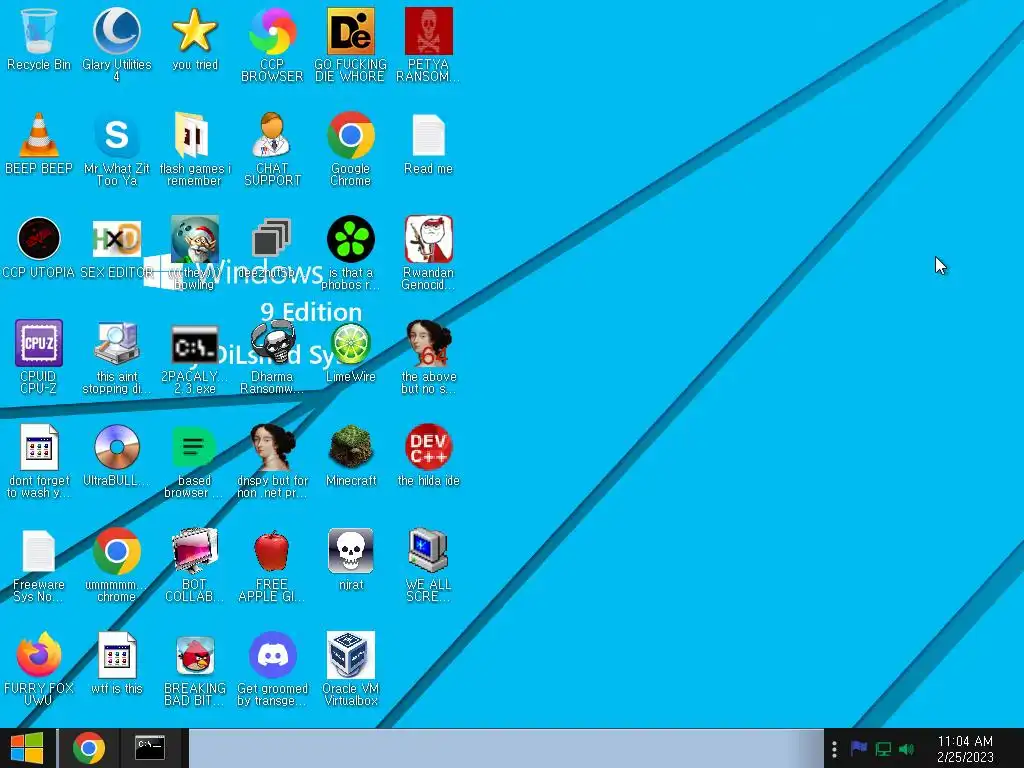This screenshot has height=768, width=1024.
Task: Switch to Chrome in the taskbar
Action: [x=89, y=748]
